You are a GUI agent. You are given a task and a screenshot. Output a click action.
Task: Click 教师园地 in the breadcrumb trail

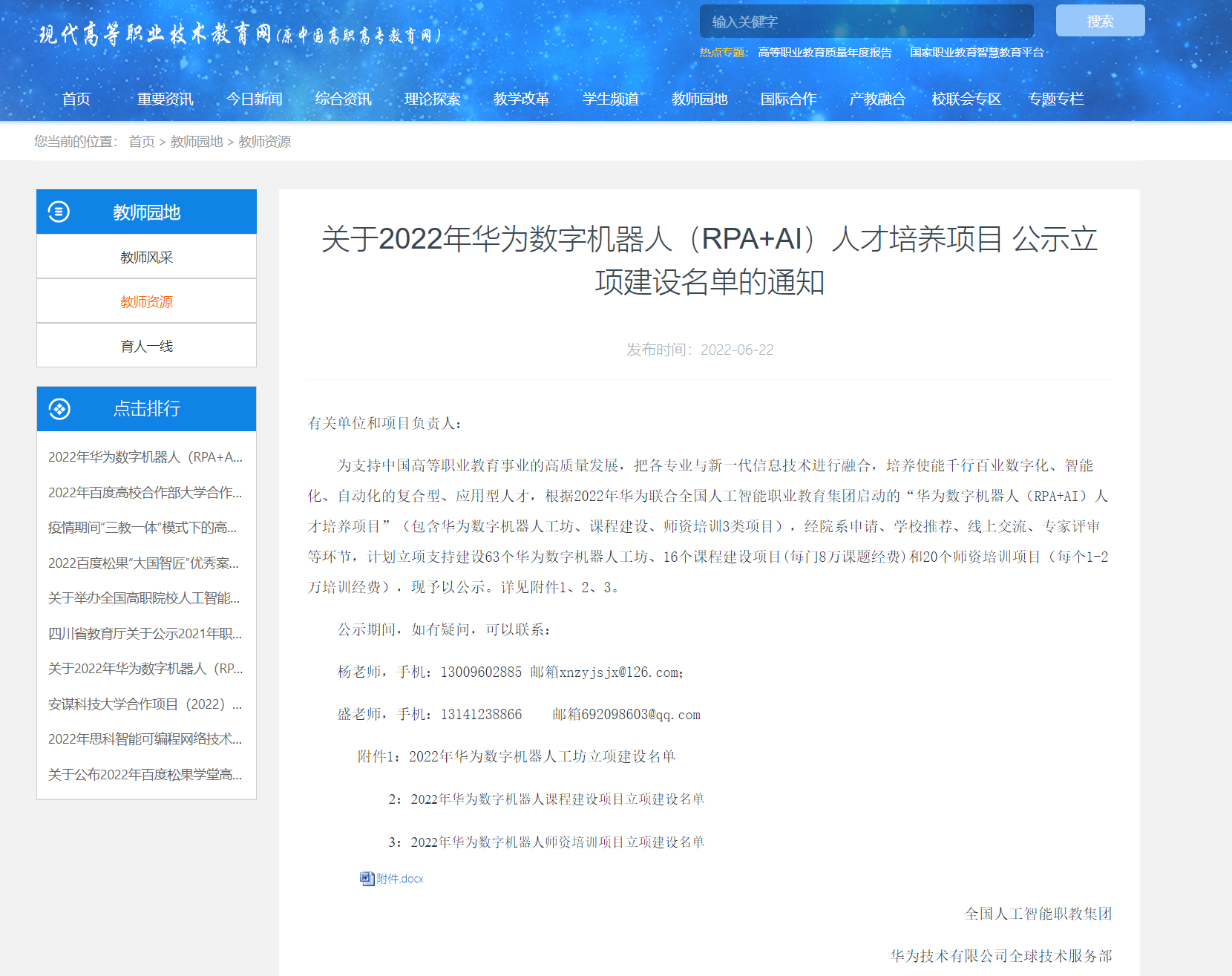pos(197,142)
